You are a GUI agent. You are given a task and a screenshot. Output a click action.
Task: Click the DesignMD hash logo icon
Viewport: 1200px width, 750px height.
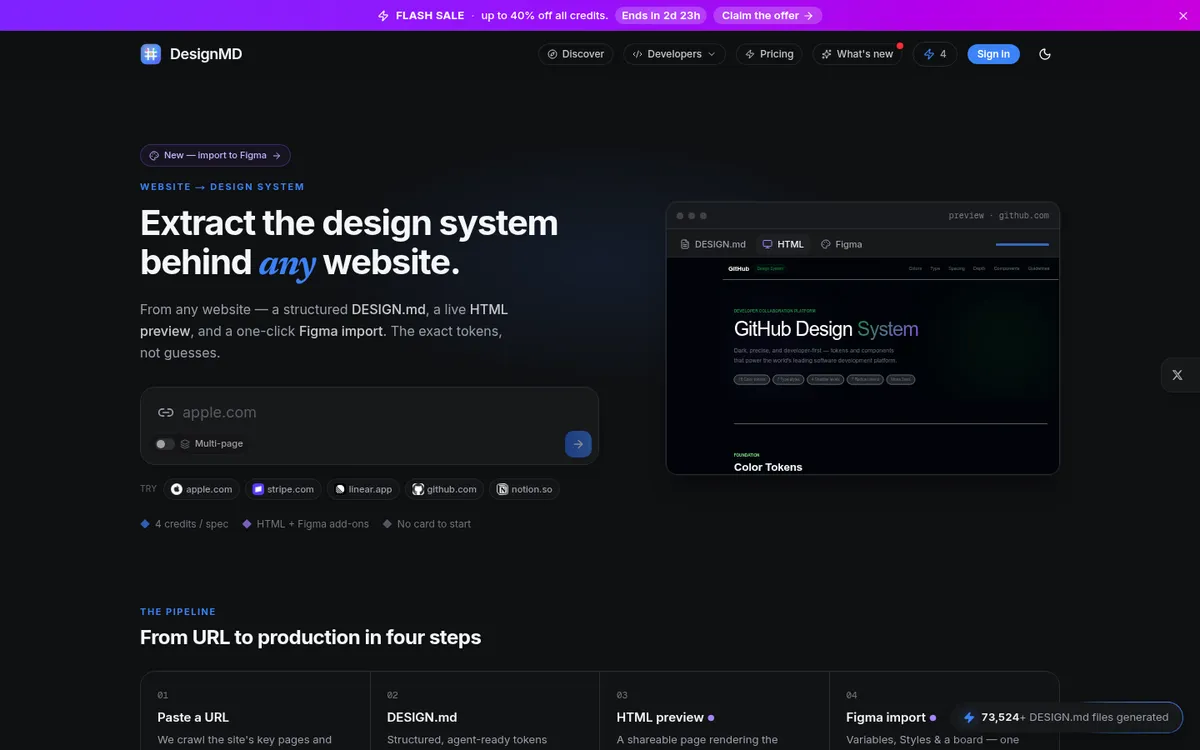click(x=151, y=54)
